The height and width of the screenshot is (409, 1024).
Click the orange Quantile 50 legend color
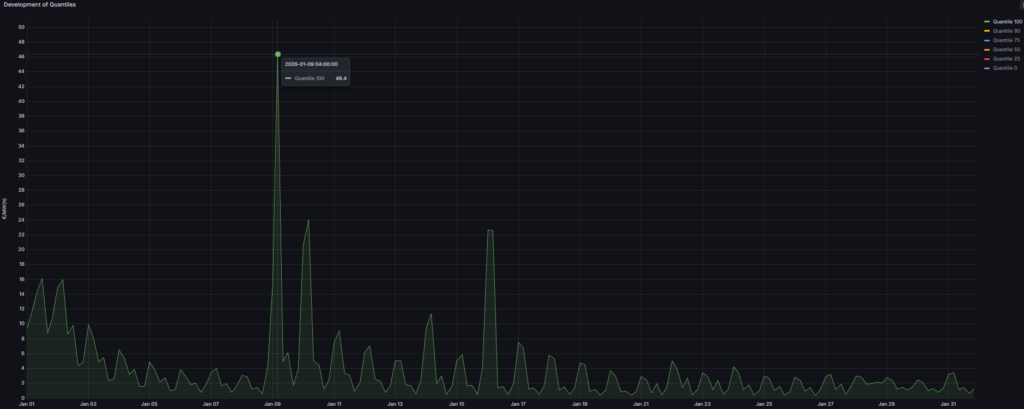click(x=987, y=49)
